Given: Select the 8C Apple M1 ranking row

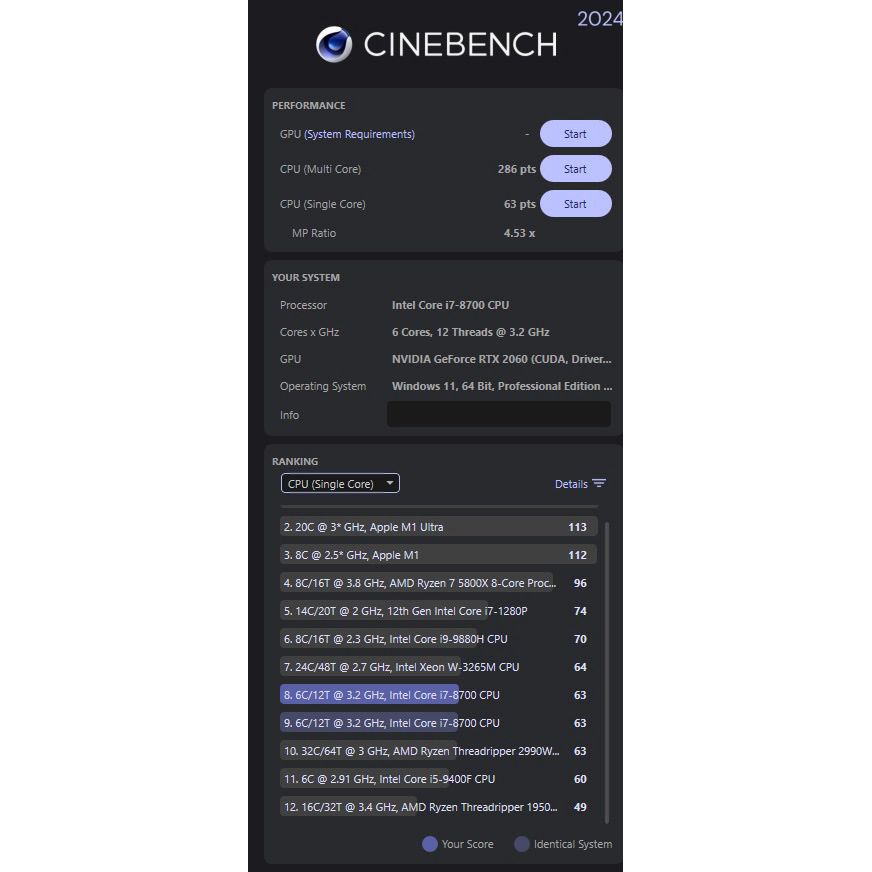Looking at the screenshot, I should [439, 554].
